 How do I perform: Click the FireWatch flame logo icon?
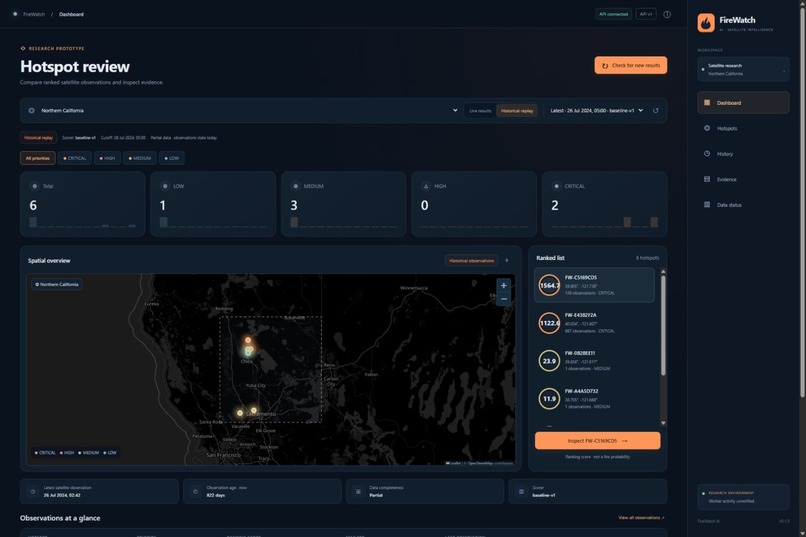click(x=706, y=23)
